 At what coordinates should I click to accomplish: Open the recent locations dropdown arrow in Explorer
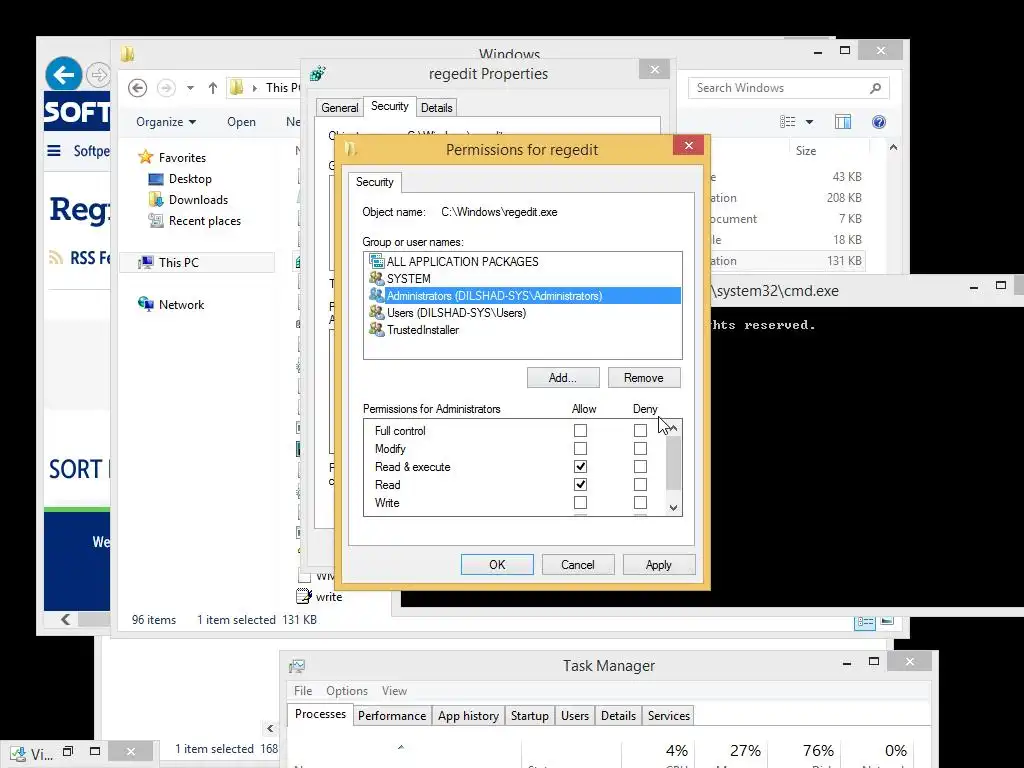190,88
